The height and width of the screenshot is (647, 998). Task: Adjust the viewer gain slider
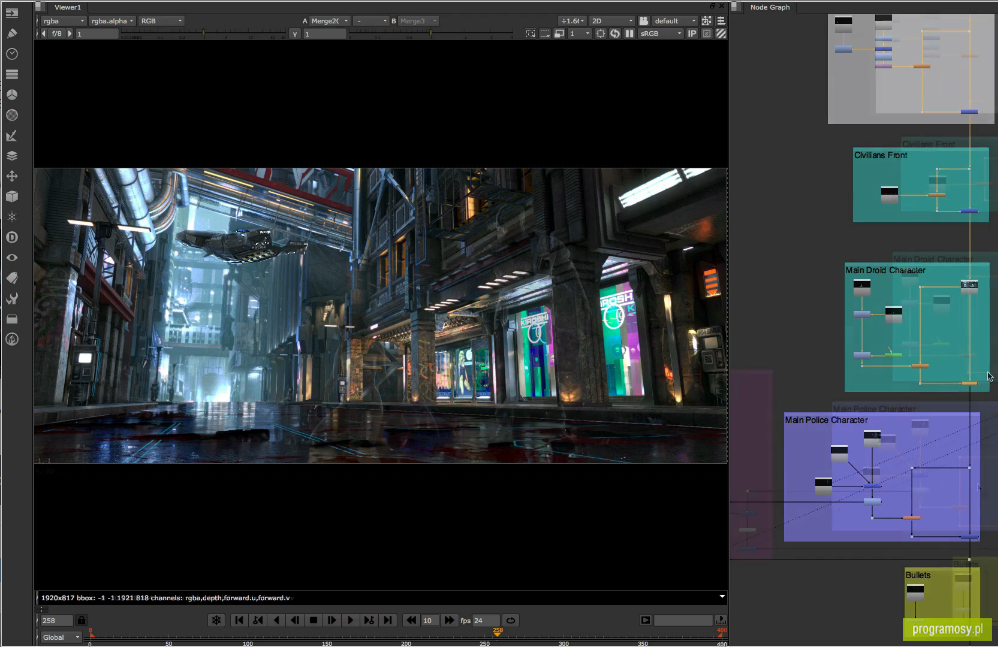point(203,34)
